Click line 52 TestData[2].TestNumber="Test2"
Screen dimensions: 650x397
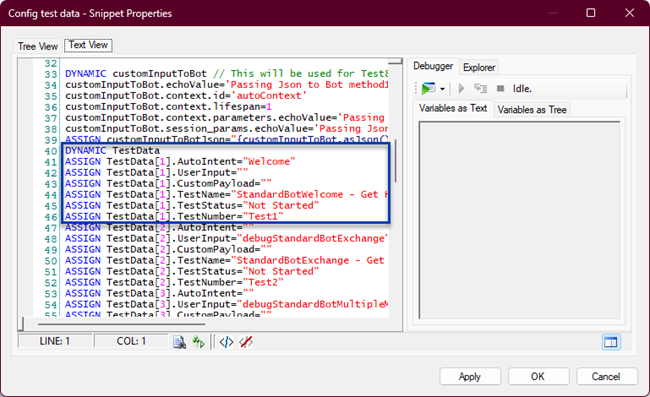click(174, 283)
